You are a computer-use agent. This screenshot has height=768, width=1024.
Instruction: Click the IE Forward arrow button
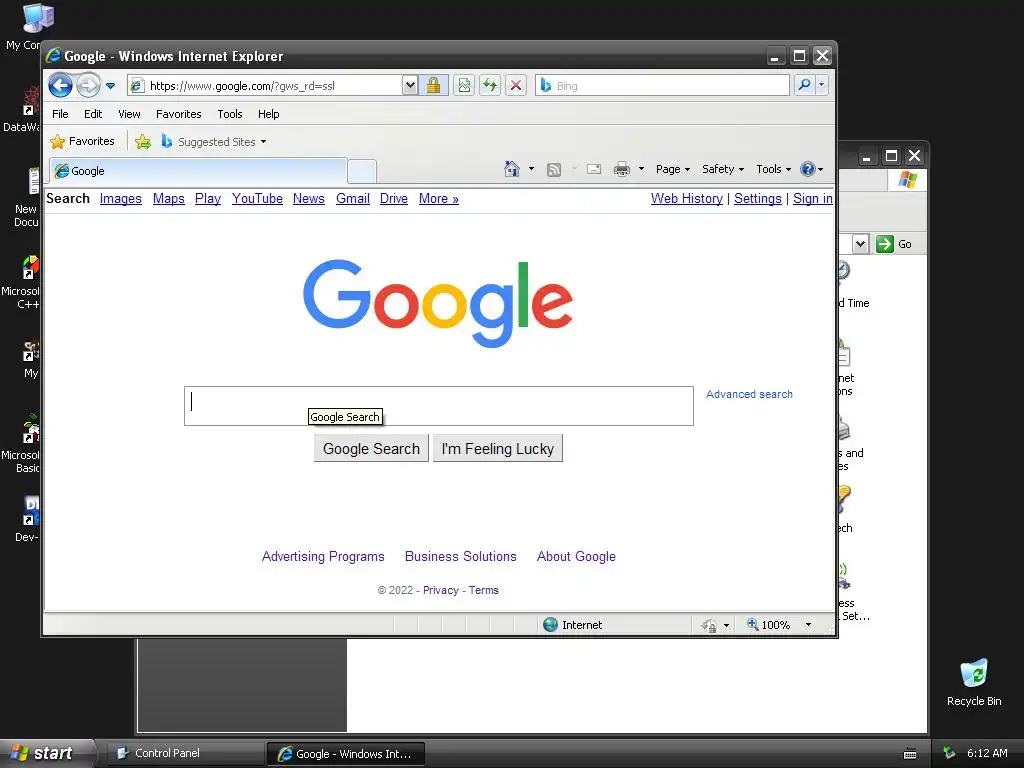click(88, 86)
